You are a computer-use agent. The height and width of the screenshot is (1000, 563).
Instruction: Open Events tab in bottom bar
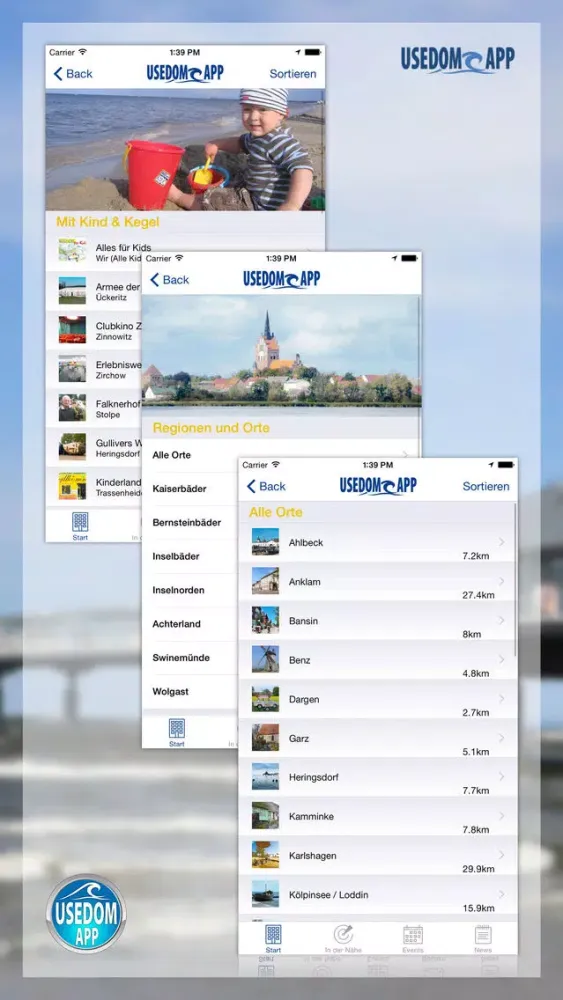pos(413,939)
